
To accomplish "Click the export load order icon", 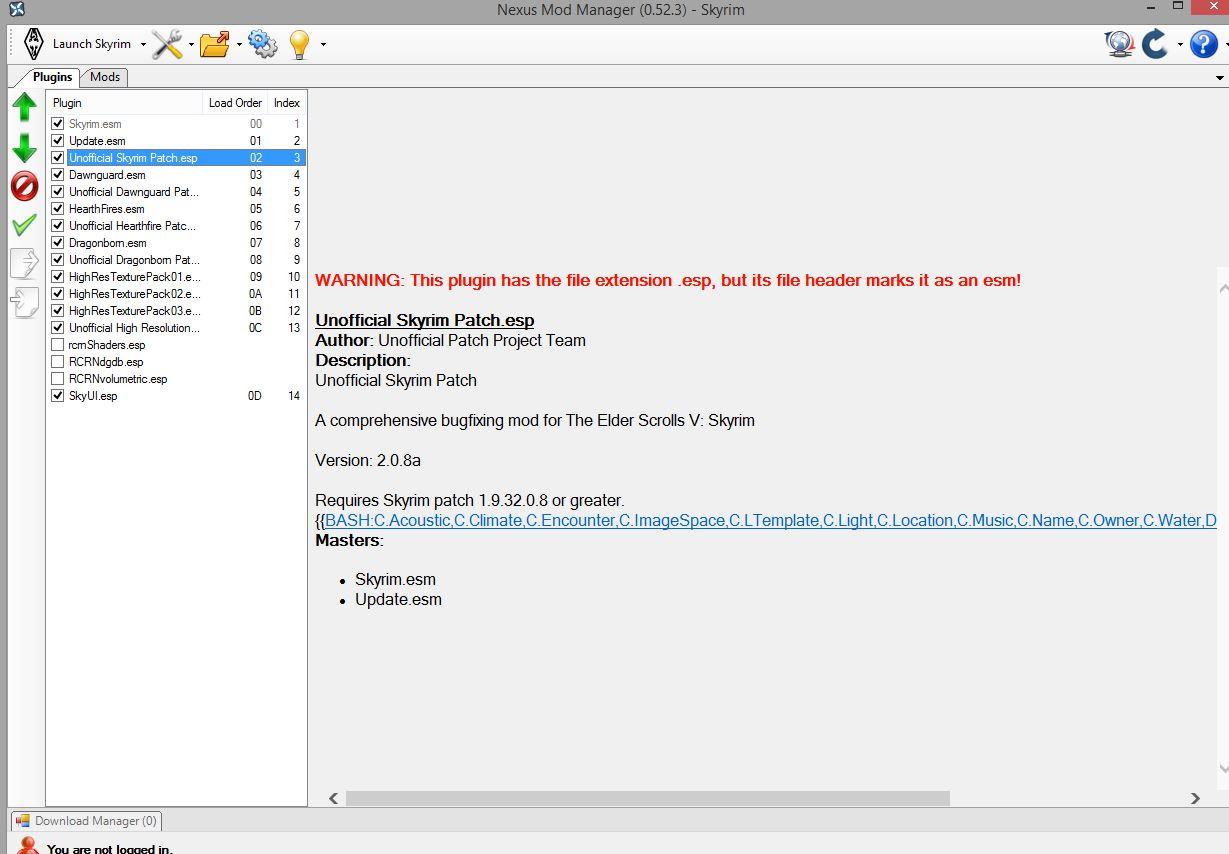I will pyautogui.click(x=24, y=262).
